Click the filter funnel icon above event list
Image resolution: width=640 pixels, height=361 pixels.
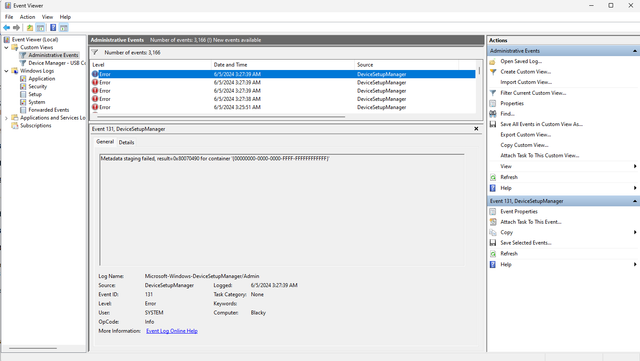pyautogui.click(x=95, y=53)
